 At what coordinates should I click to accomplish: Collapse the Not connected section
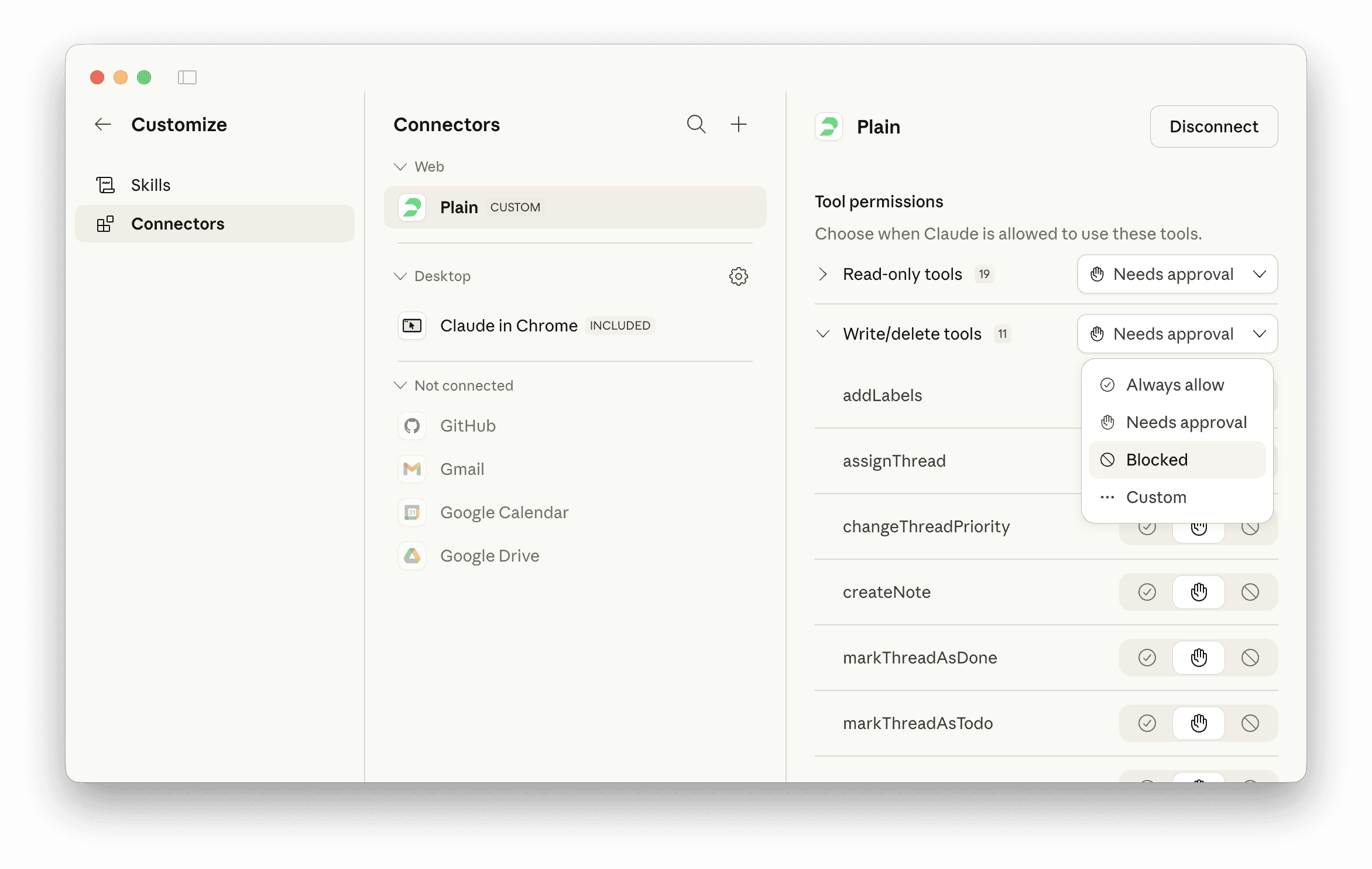(x=400, y=385)
